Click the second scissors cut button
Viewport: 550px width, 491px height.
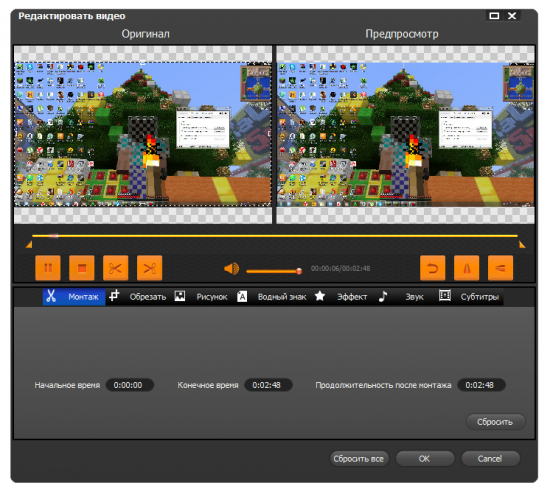(149, 268)
